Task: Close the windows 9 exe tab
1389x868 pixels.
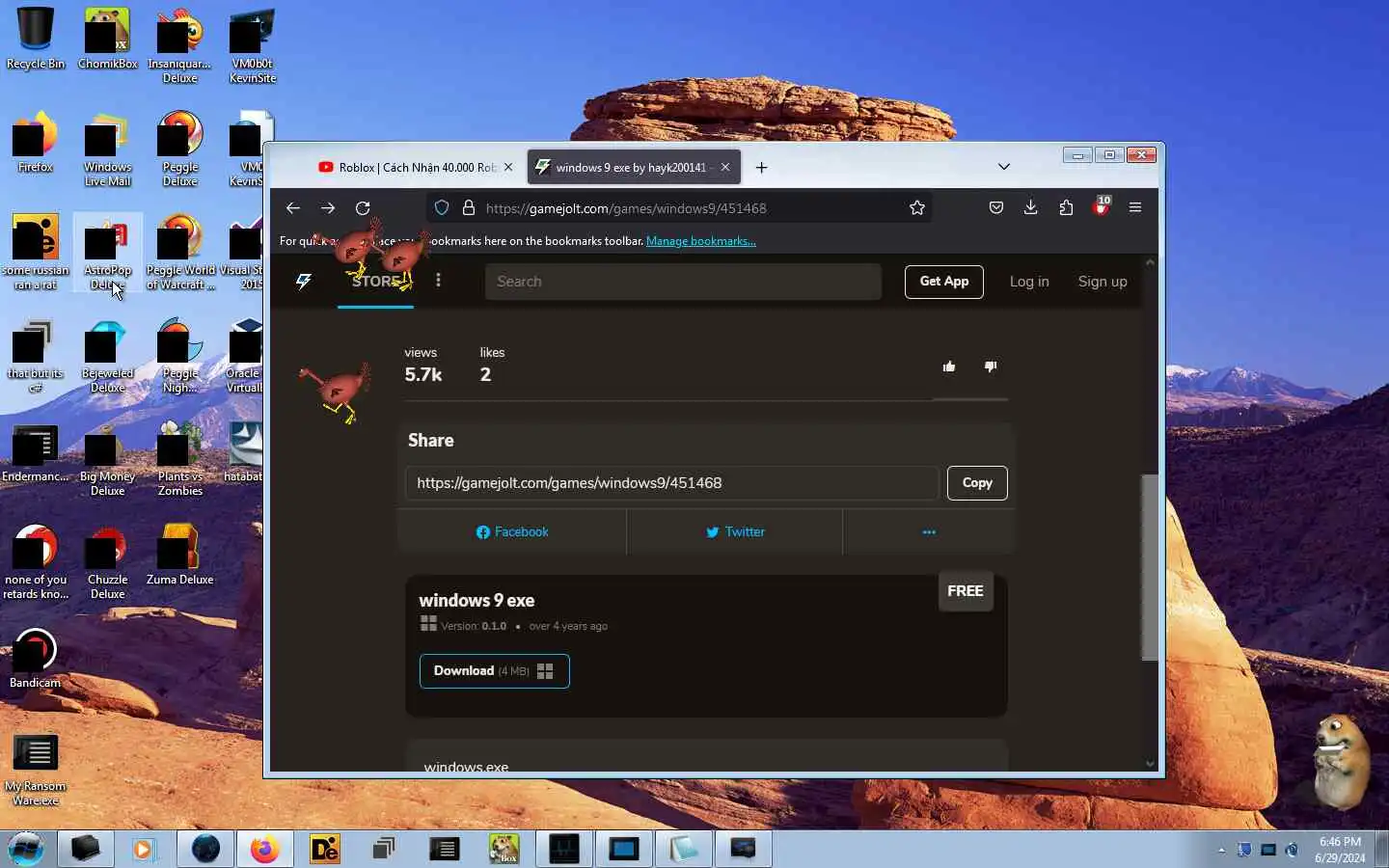Action: pos(725,167)
